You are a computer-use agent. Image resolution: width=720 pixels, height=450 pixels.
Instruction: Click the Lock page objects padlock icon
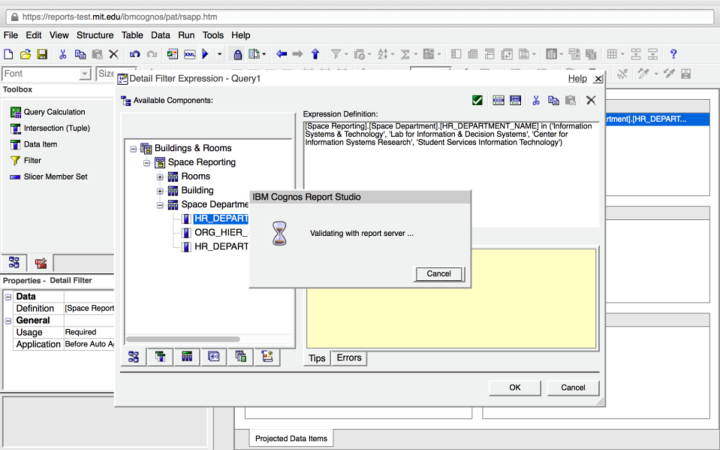pos(237,54)
